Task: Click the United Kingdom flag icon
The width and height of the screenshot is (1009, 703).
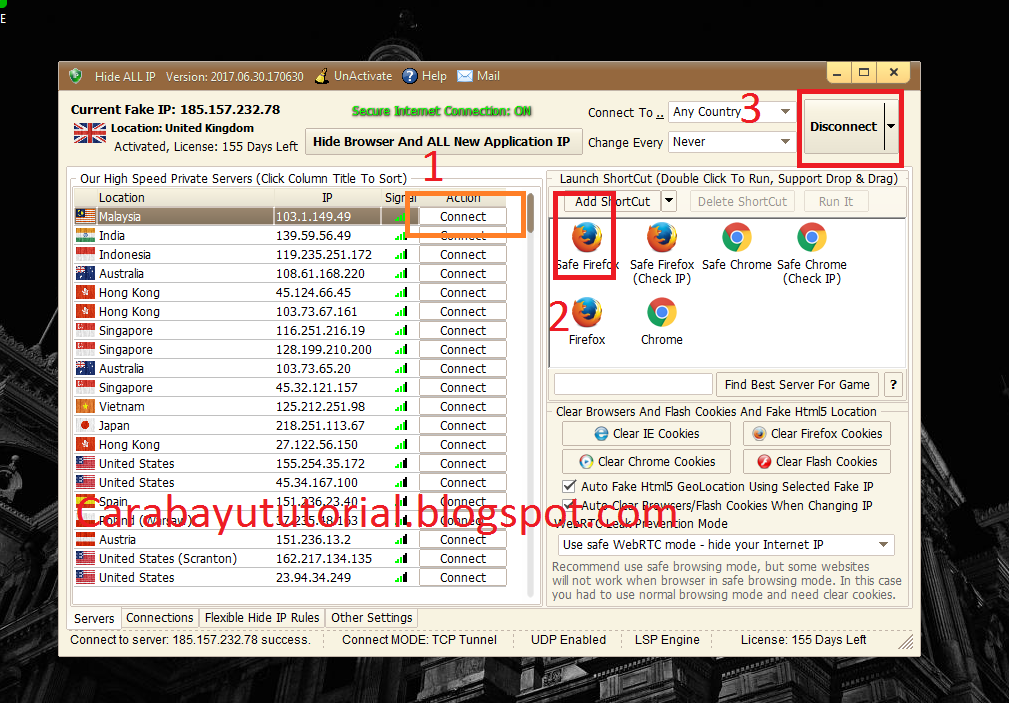Action: point(90,133)
